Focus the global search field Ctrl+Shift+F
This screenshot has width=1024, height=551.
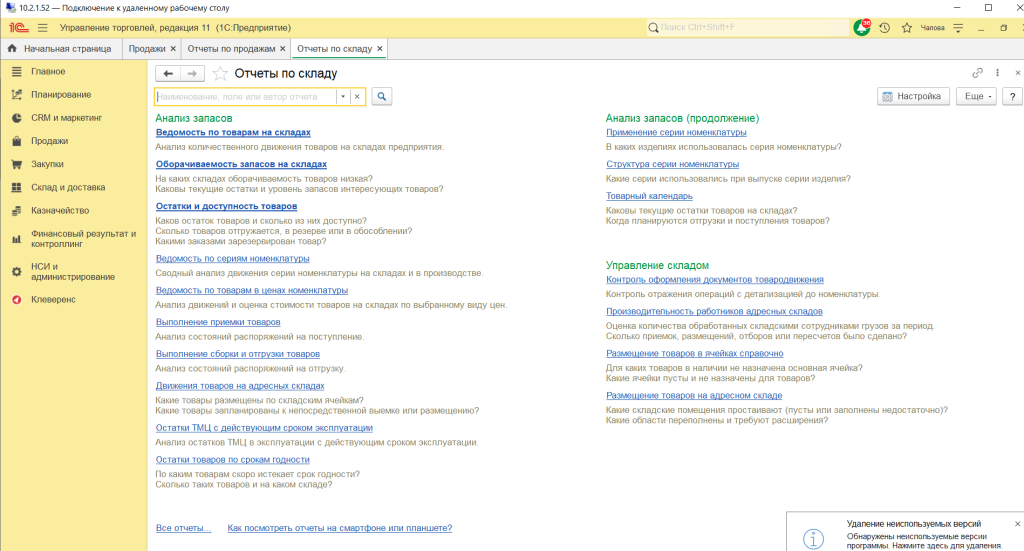[x=748, y=27]
